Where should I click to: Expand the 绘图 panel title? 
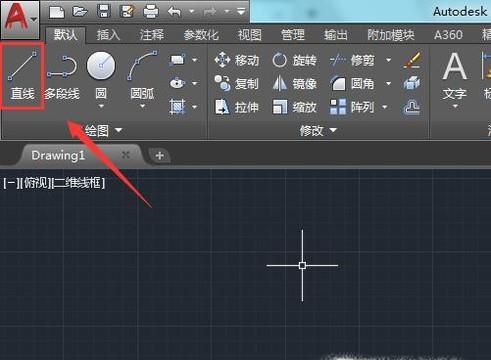tap(103, 131)
